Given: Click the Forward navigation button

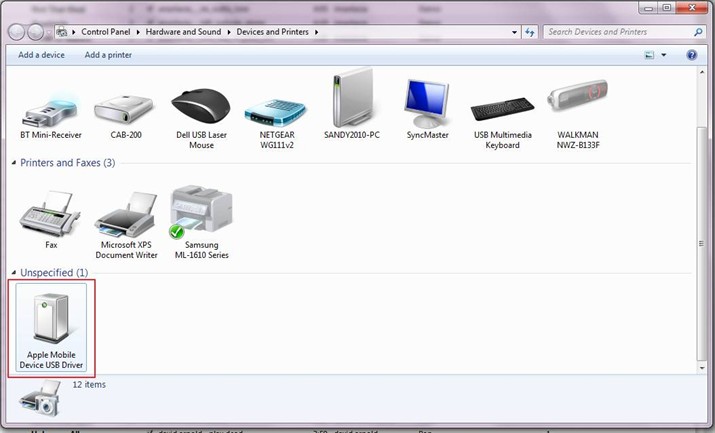Looking at the screenshot, I should pos(35,32).
